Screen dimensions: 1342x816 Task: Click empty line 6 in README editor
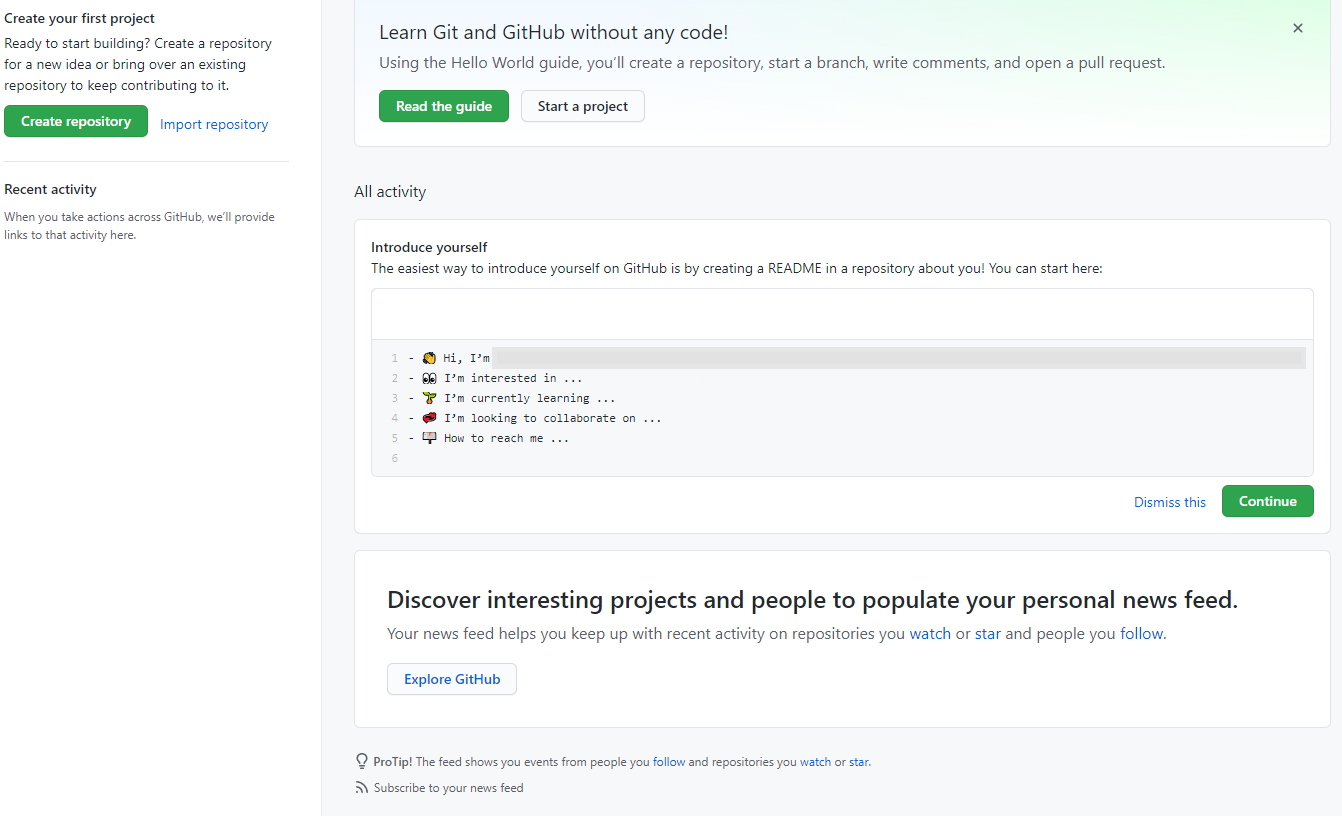click(x=842, y=458)
